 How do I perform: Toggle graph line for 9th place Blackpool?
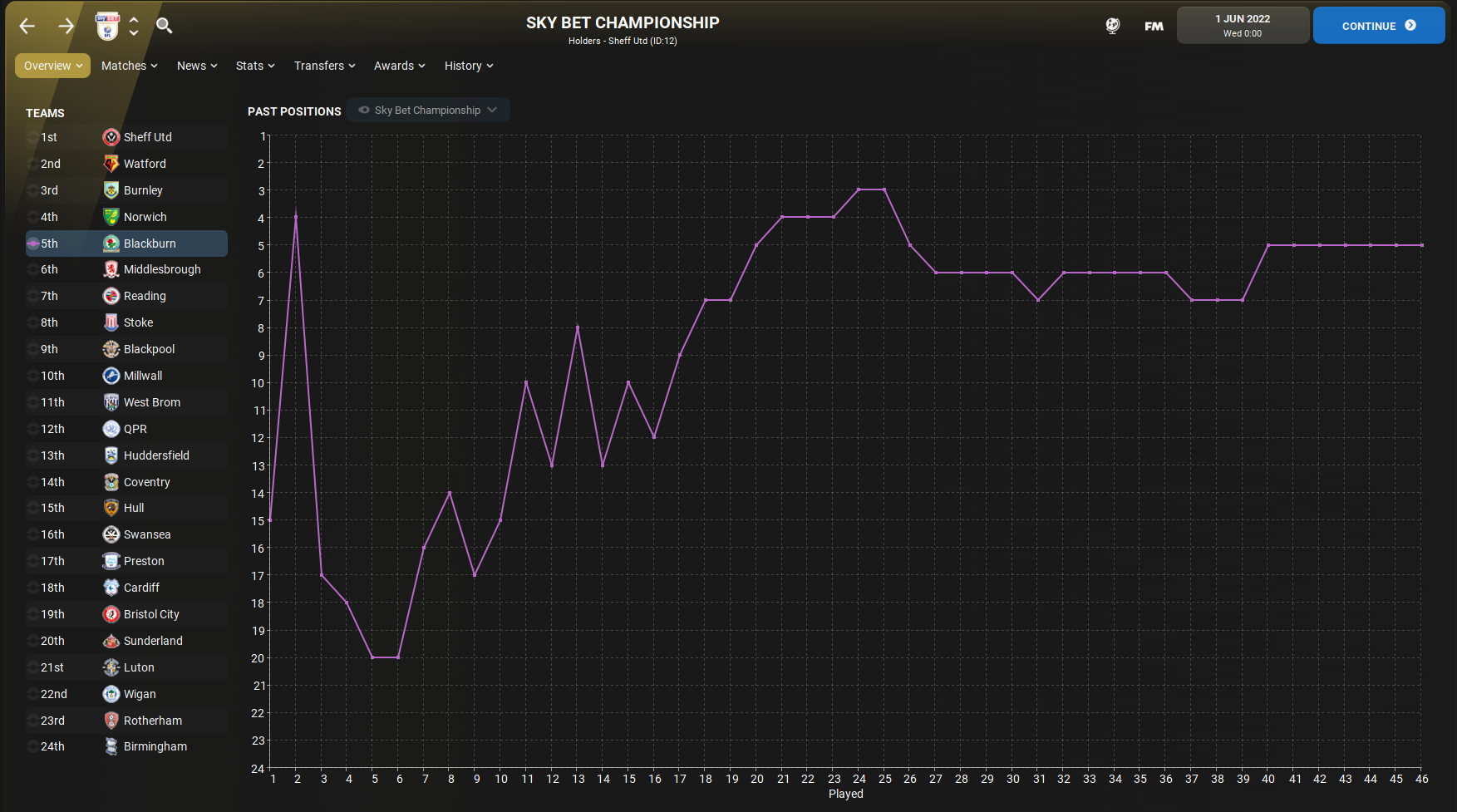33,349
